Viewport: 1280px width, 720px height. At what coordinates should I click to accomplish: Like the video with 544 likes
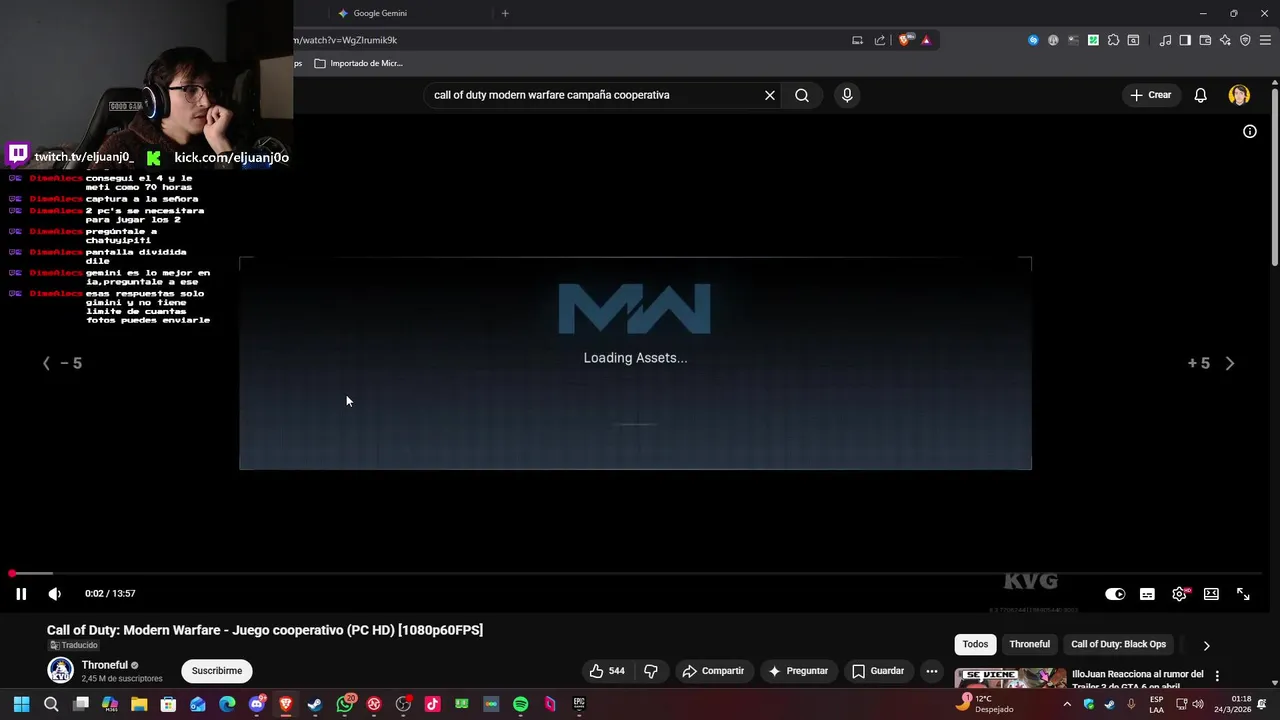point(607,671)
